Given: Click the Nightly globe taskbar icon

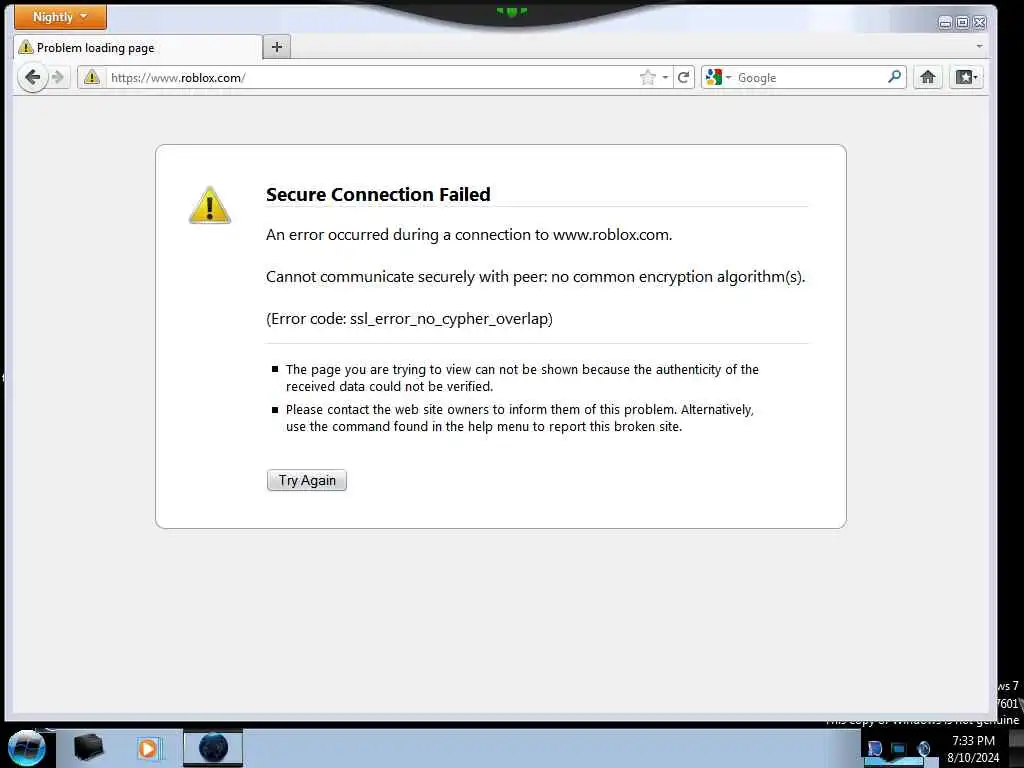Looking at the screenshot, I should (x=213, y=748).
